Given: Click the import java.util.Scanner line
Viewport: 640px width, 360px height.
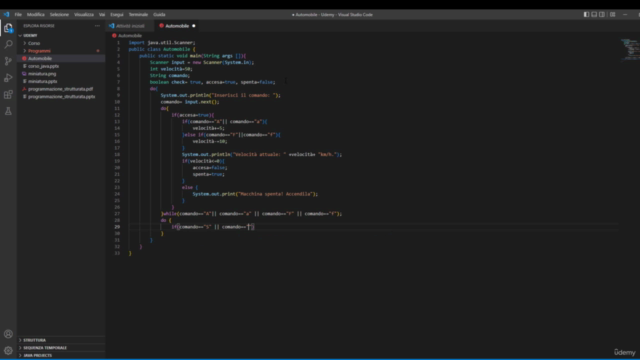Looking at the screenshot, I should pos(162,42).
